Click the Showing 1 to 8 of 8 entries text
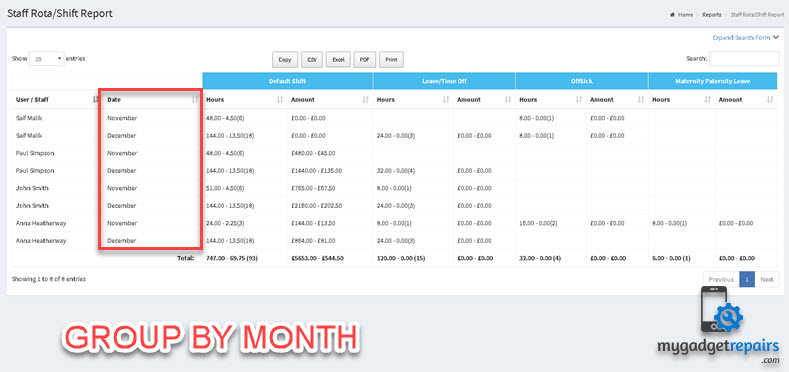The image size is (789, 372). (x=49, y=279)
